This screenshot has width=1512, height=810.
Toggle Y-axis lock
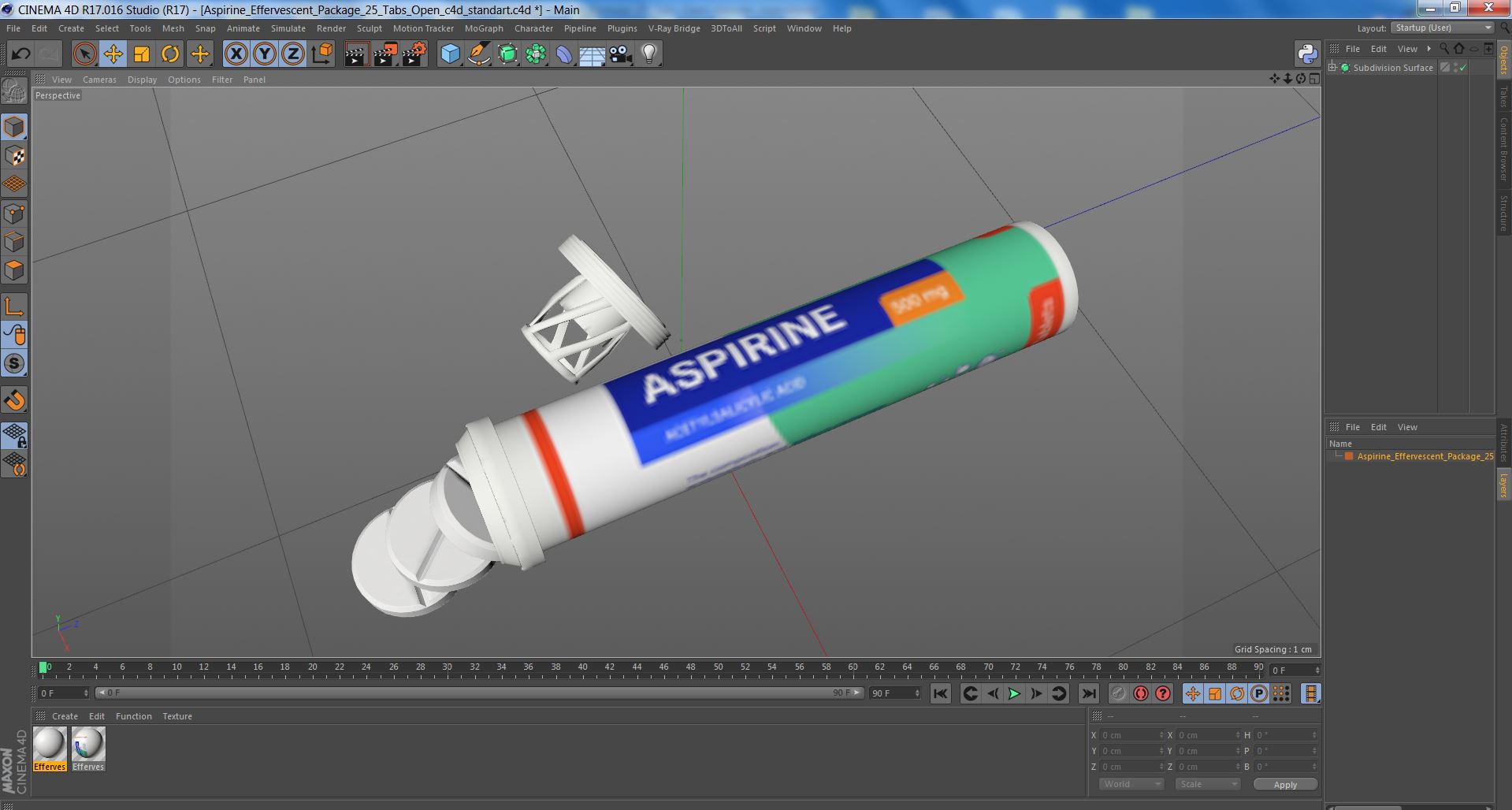(x=265, y=54)
